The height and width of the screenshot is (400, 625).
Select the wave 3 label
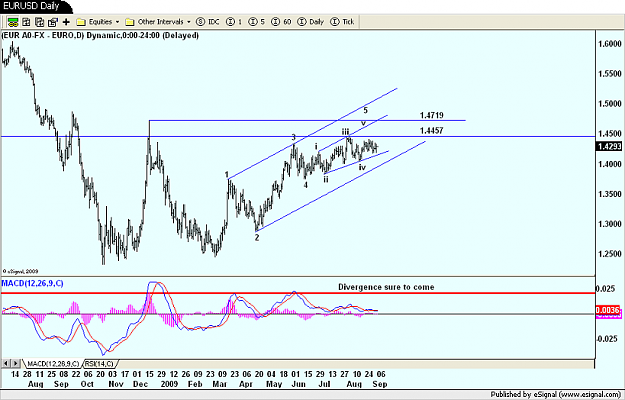(294, 137)
